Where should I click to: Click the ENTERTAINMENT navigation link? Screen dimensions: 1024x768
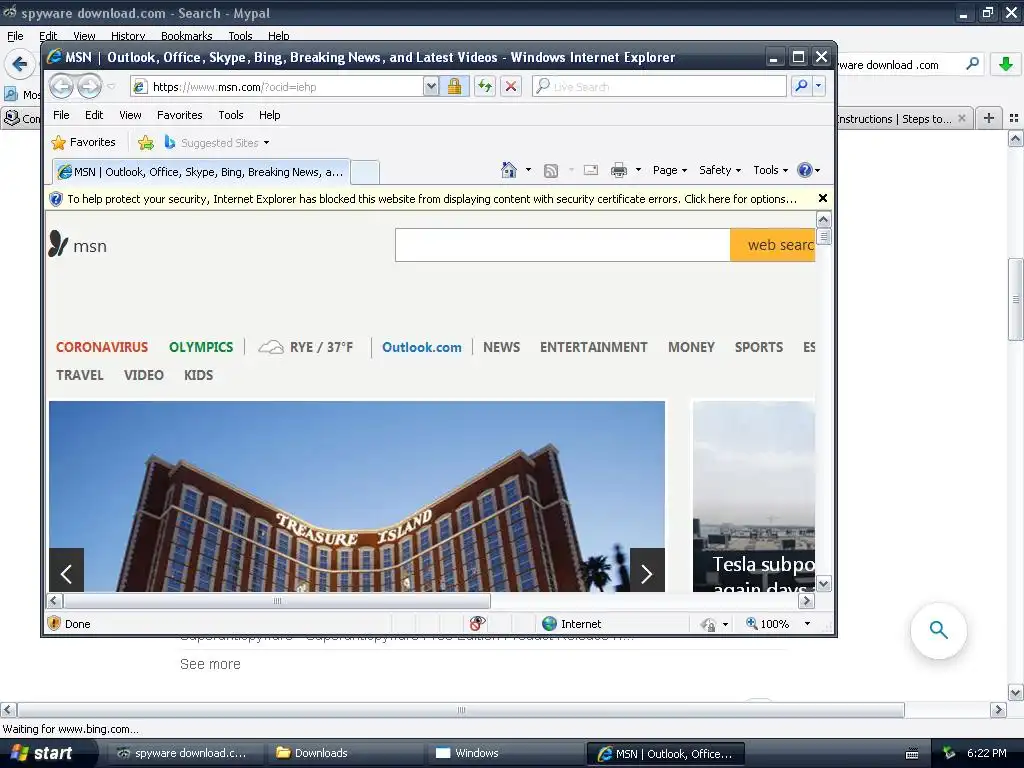(x=594, y=347)
